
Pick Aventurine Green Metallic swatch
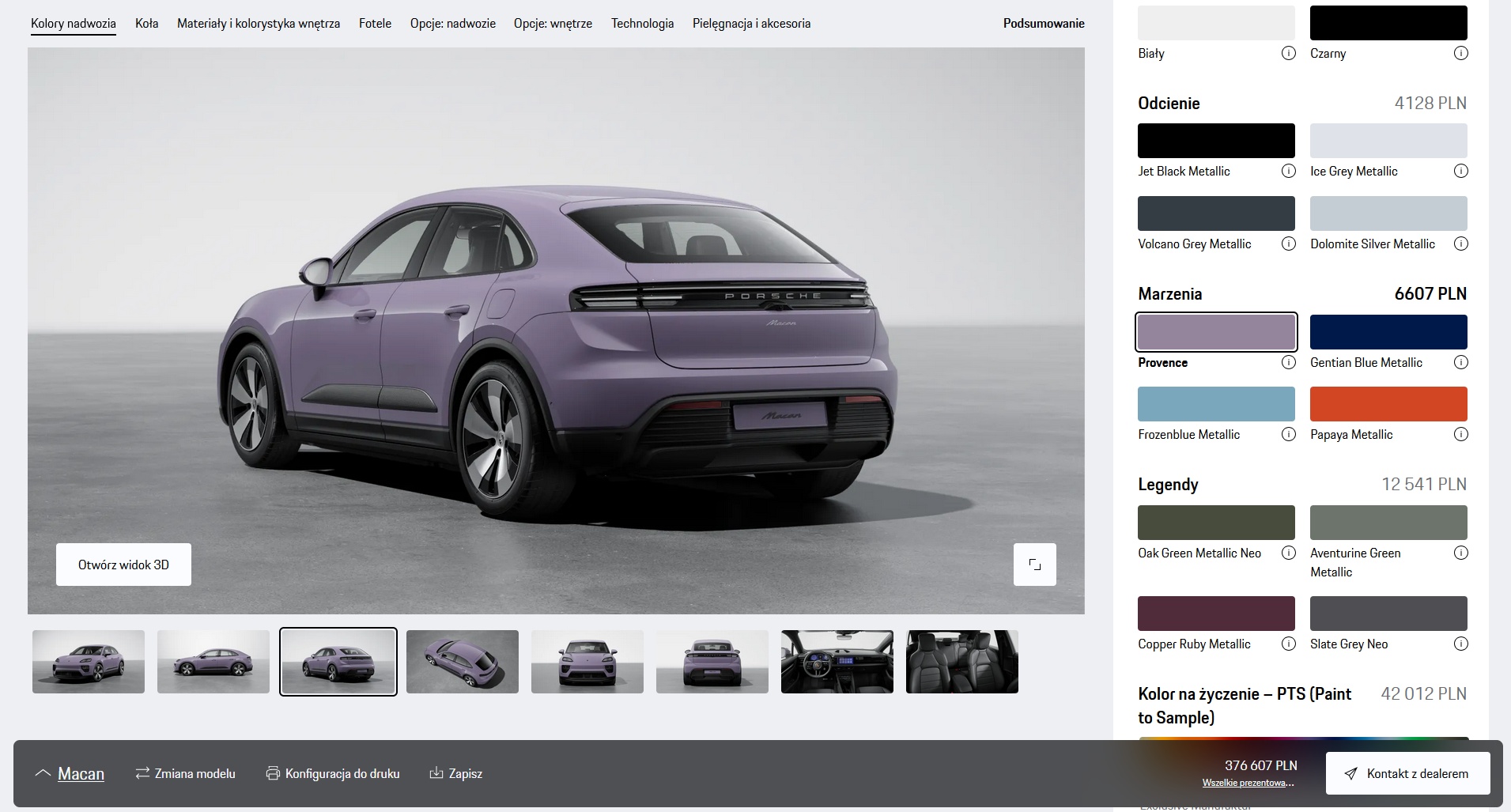point(1388,523)
